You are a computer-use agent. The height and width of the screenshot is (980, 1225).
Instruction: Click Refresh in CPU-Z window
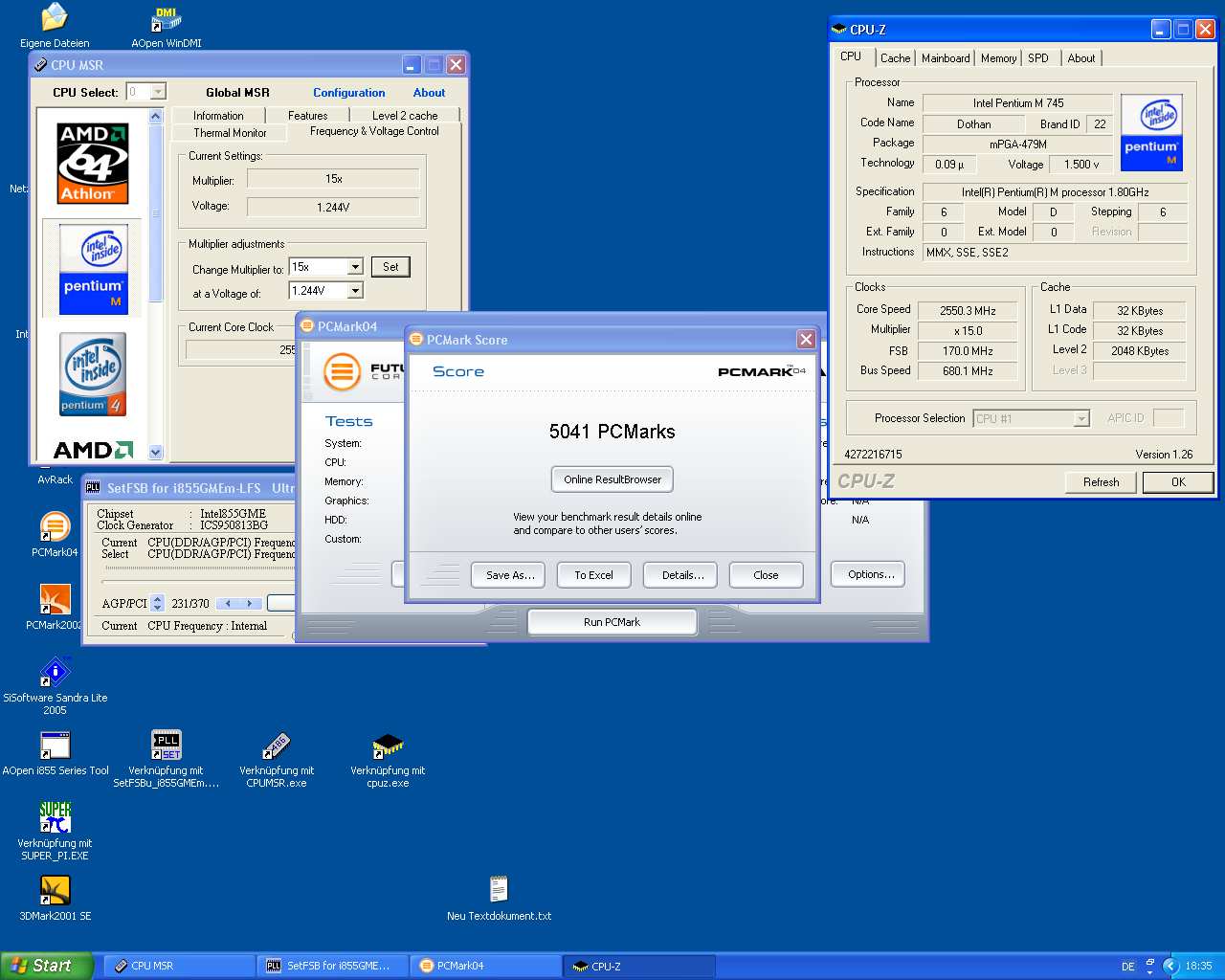pos(1101,482)
